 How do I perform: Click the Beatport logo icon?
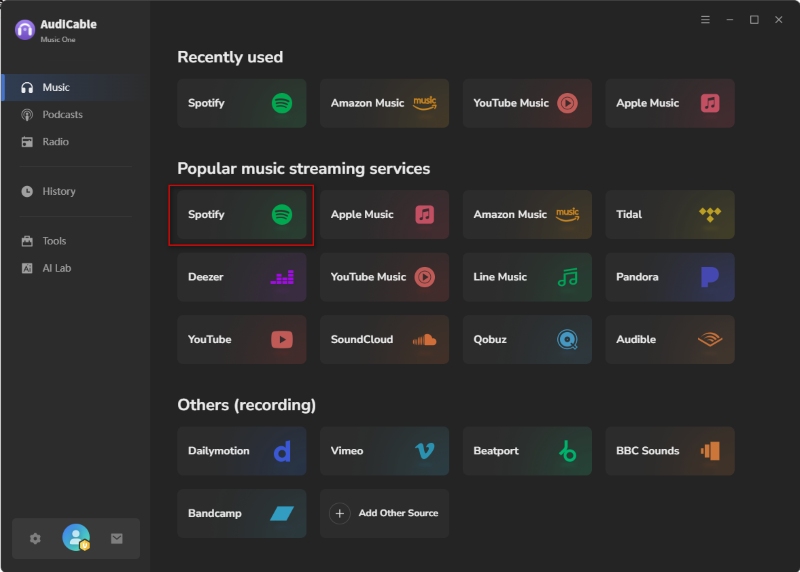(567, 451)
